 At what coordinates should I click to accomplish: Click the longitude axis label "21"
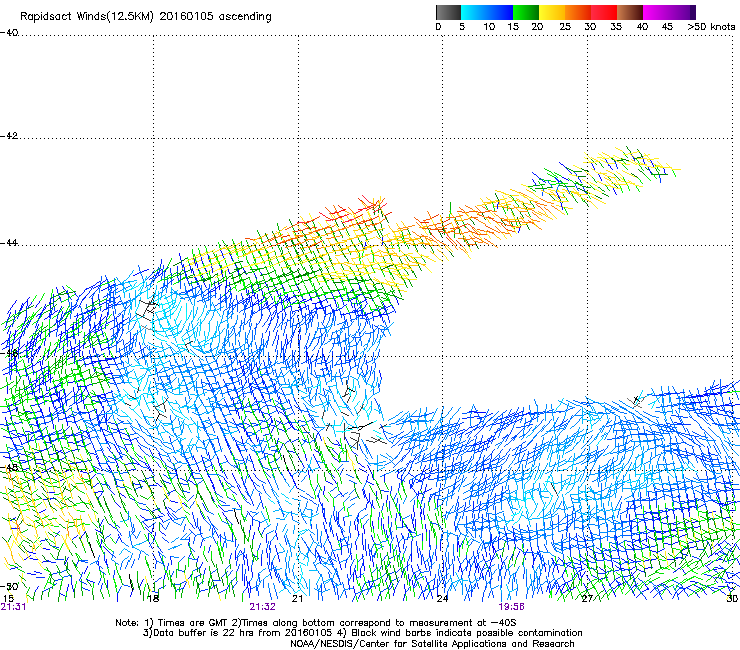(297, 599)
